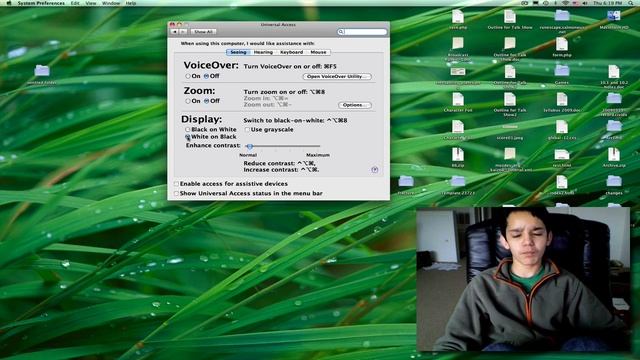Viewport: 640px width, 360px height.
Task: Open the View menu
Action: pos(91,3)
